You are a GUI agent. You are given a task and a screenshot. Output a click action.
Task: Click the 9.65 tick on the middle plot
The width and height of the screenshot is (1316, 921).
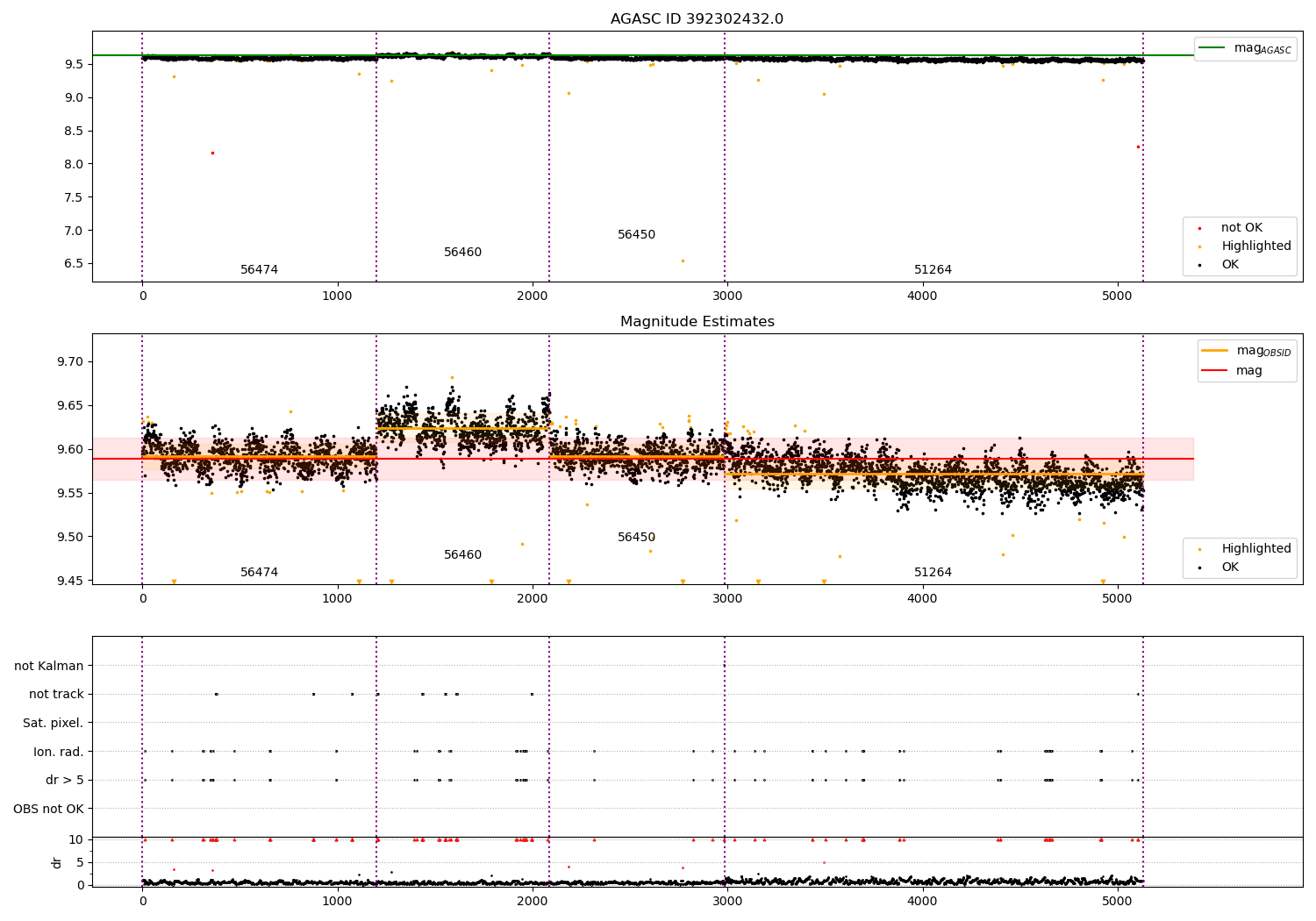[71, 406]
